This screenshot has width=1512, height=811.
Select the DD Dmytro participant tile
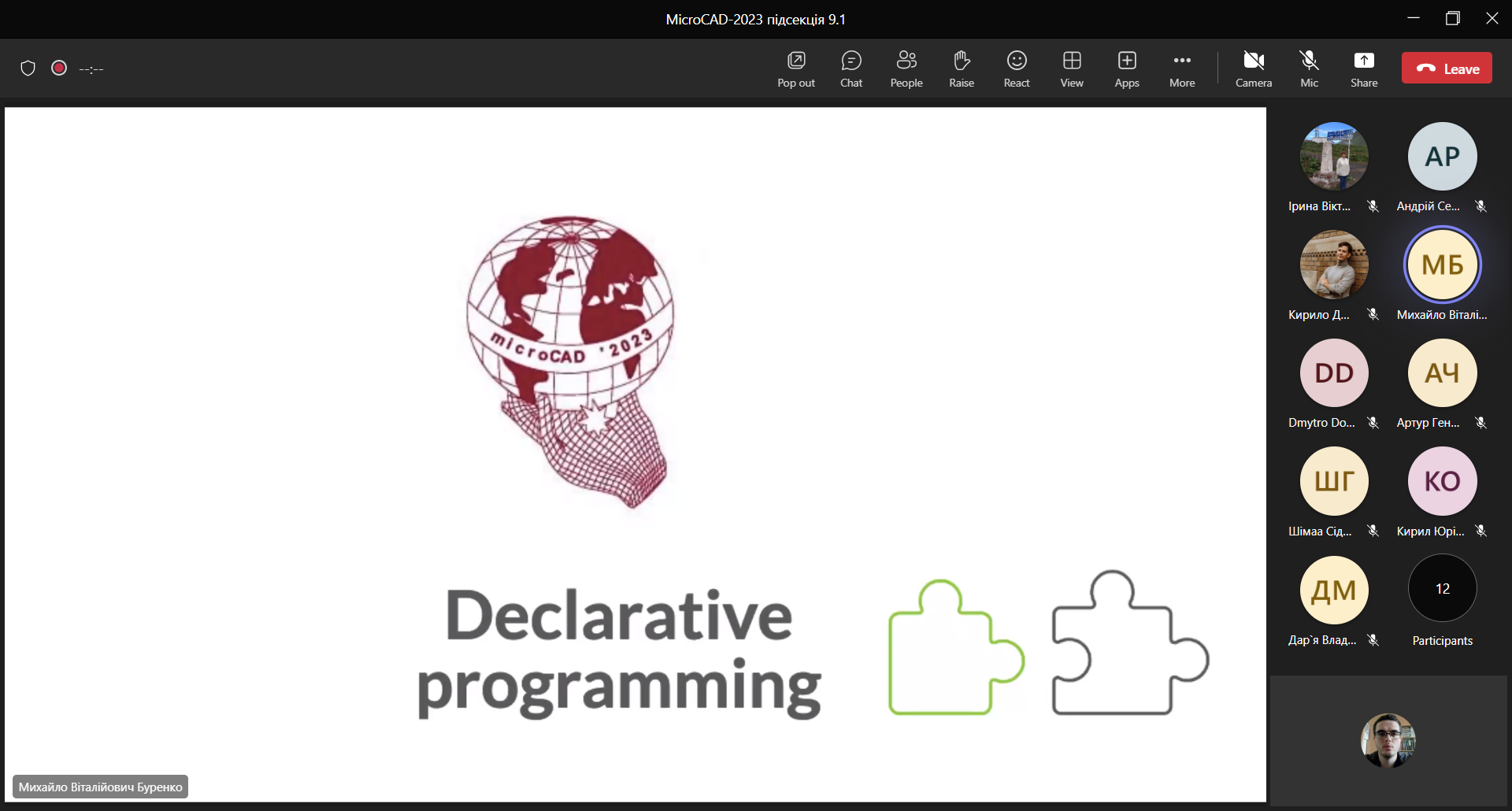(x=1333, y=373)
